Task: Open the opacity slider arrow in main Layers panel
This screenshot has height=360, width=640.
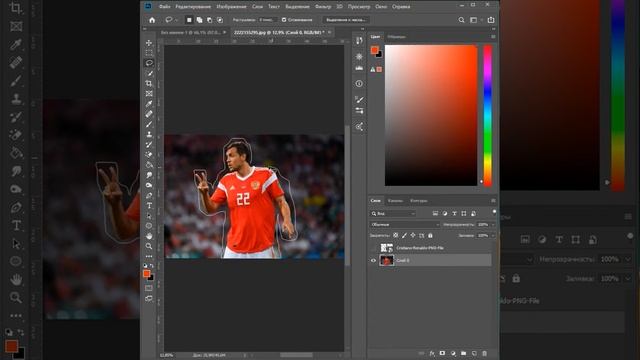Action: coord(493,224)
